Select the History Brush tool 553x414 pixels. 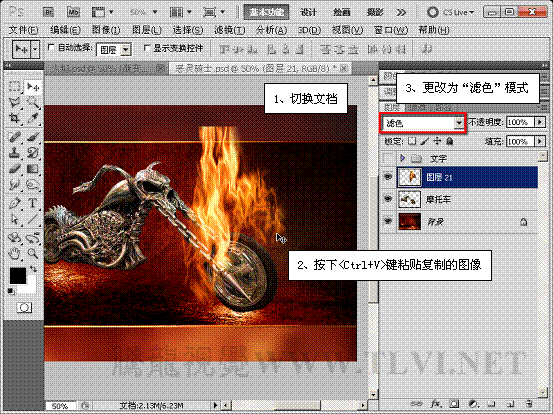(x=33, y=153)
